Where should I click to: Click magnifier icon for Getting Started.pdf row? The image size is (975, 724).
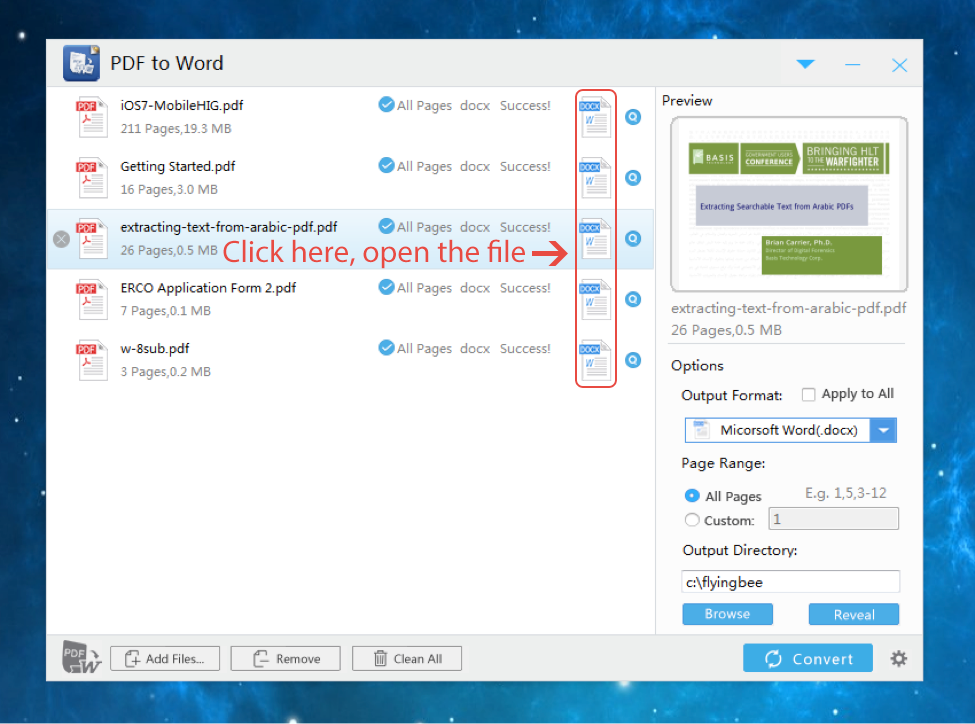pos(633,178)
